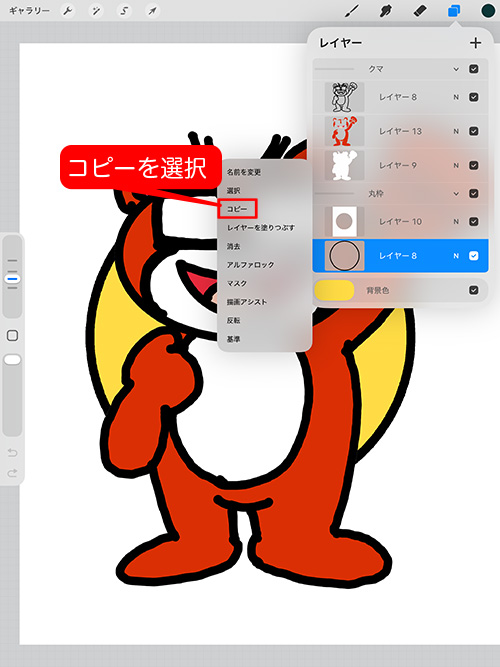Viewport: 500px width, 667px height.
Task: Toggle visibility of 背景色 layer
Action: pos(474,290)
